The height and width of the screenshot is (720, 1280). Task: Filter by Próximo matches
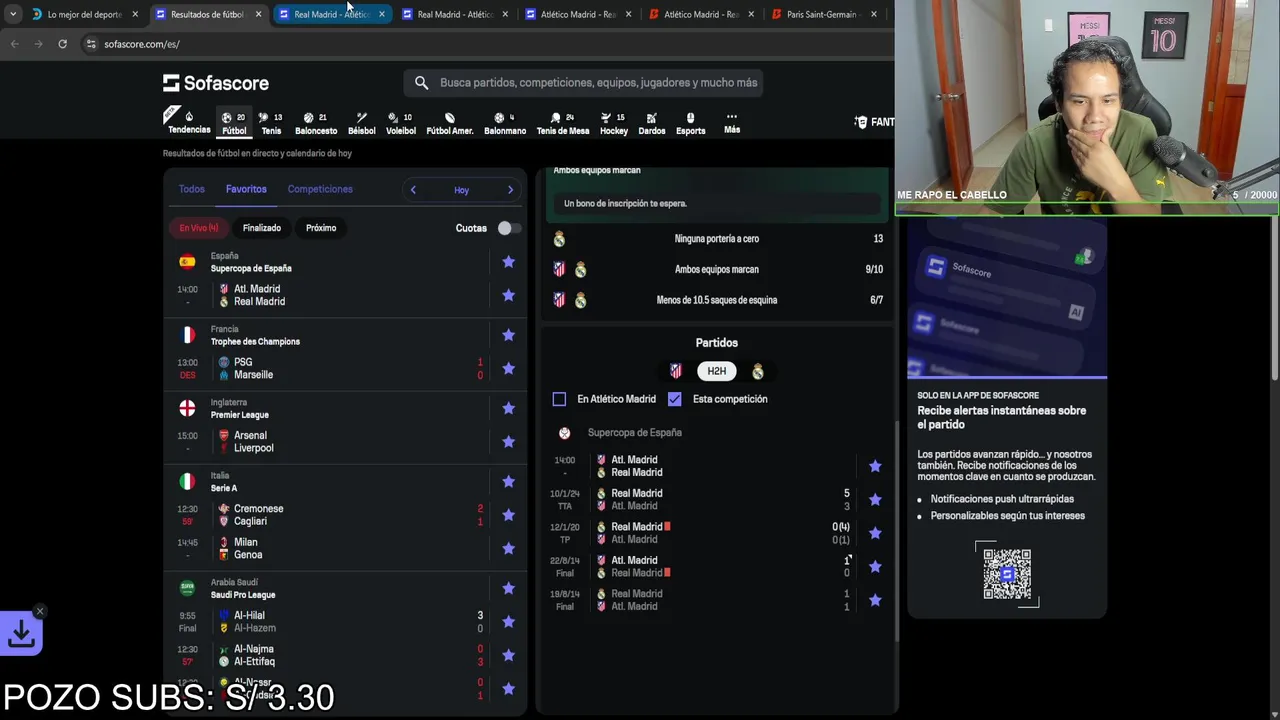click(321, 228)
